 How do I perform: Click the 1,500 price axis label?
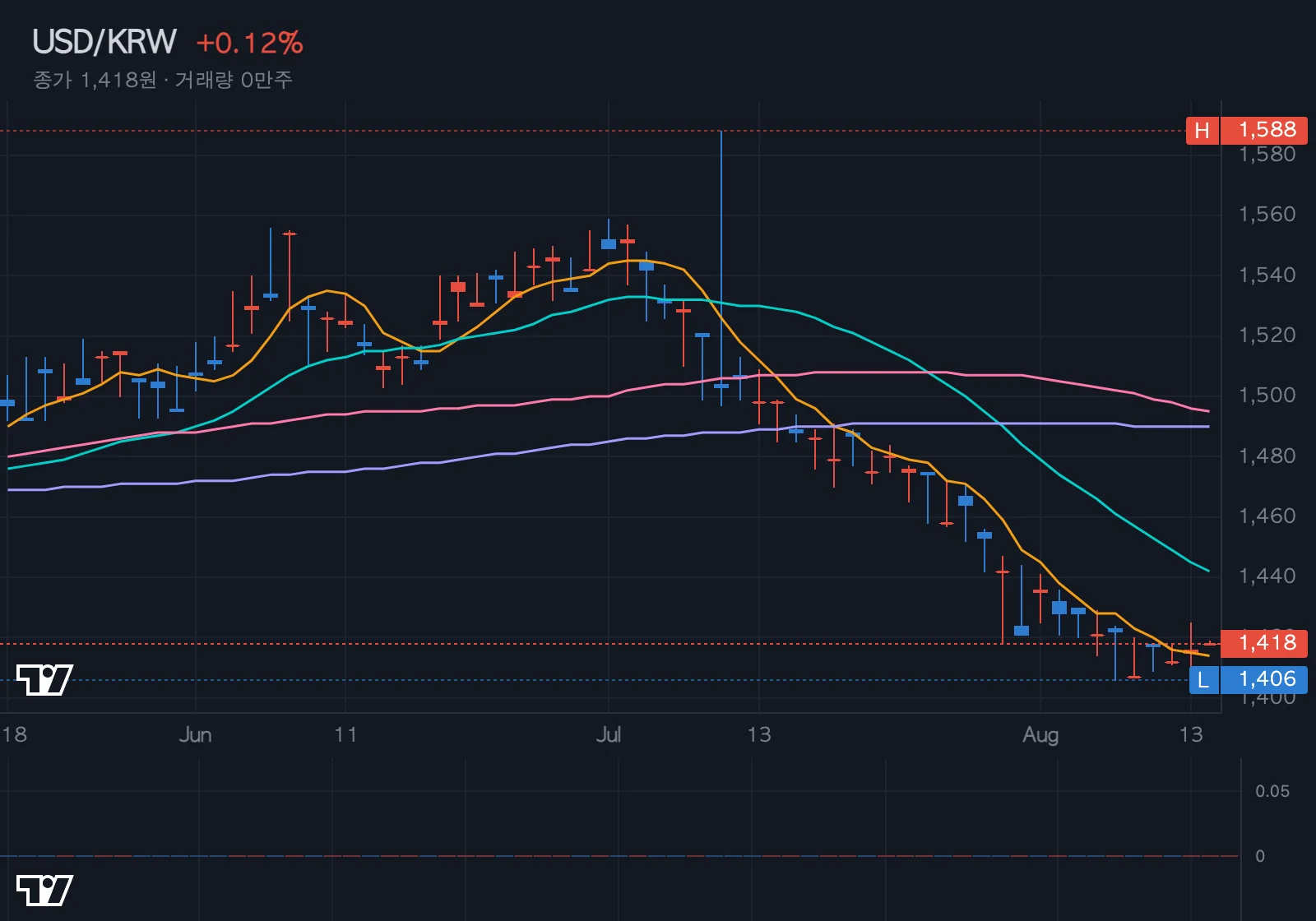coord(1267,395)
